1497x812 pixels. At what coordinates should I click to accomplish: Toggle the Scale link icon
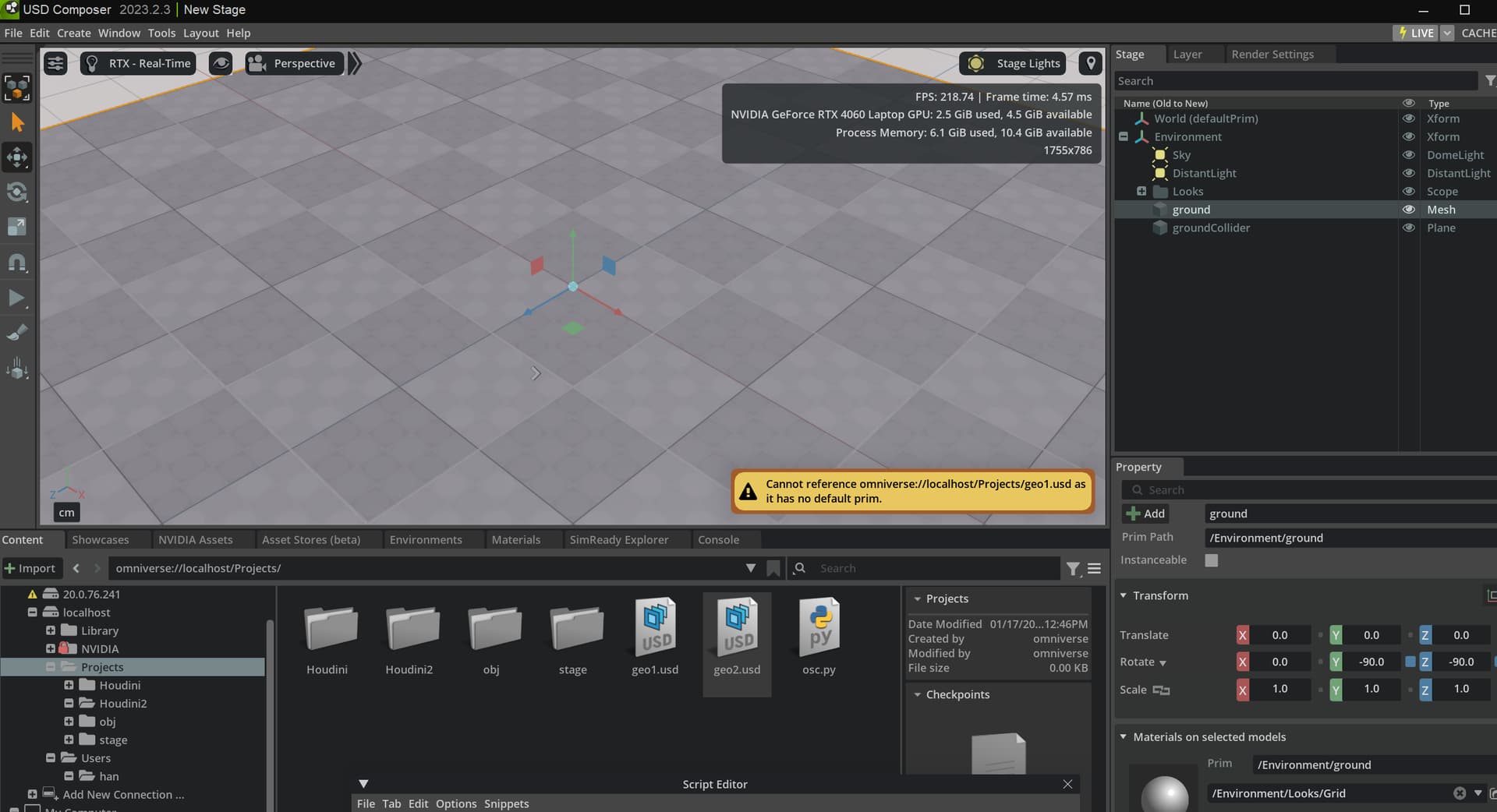coord(1161,690)
